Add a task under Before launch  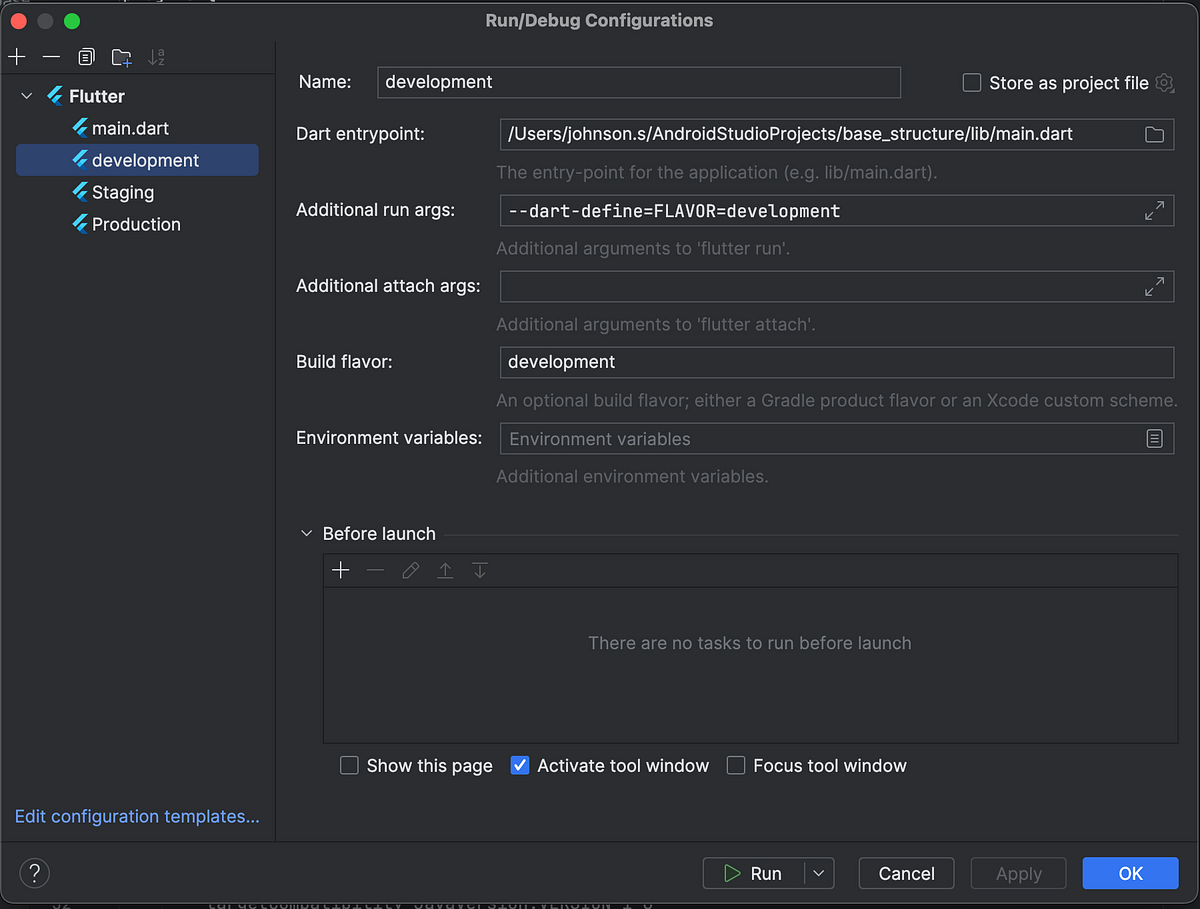340,570
